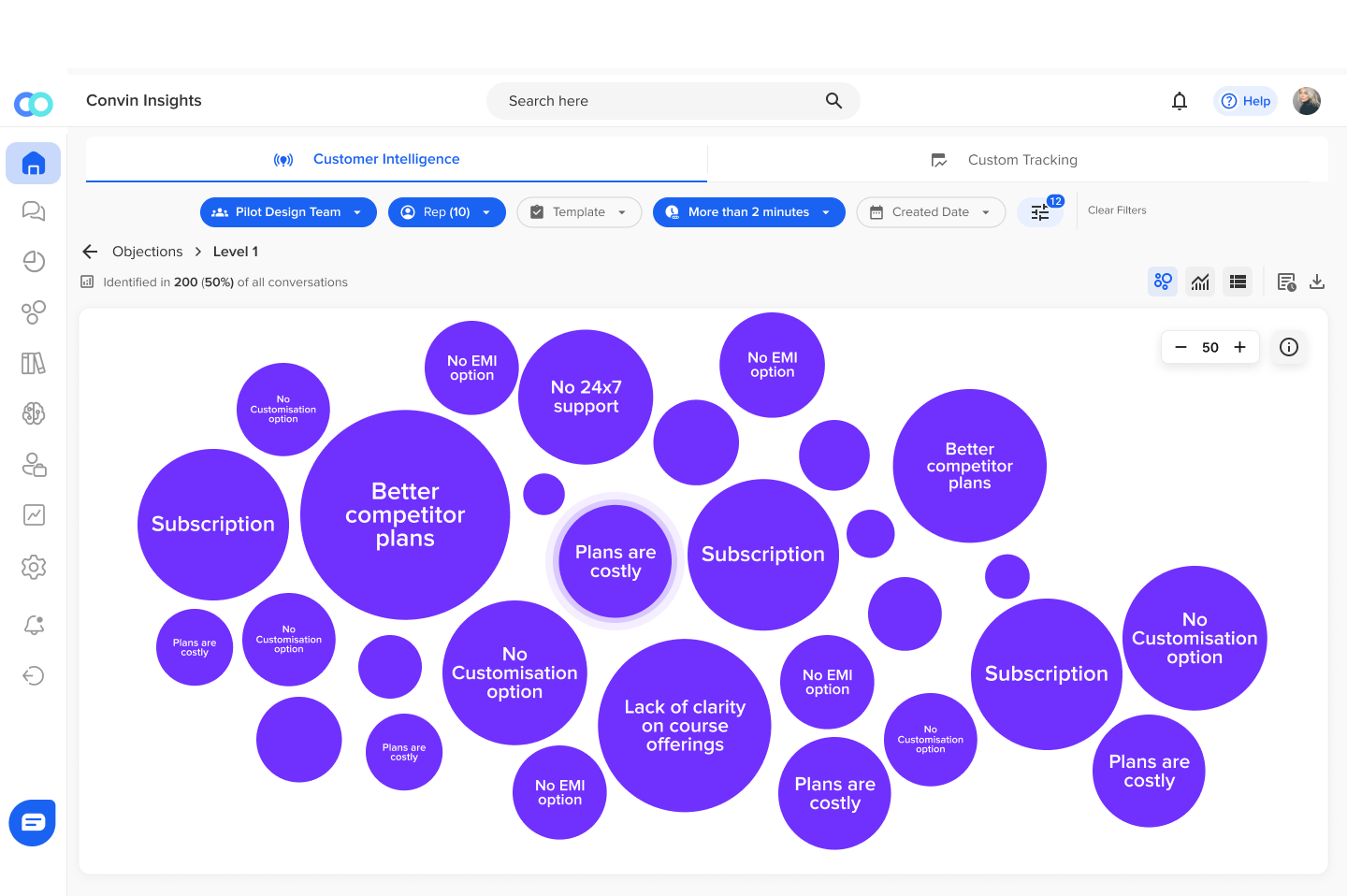Expand the Template filter dropdown
This screenshot has height=896, width=1347.
click(x=579, y=211)
